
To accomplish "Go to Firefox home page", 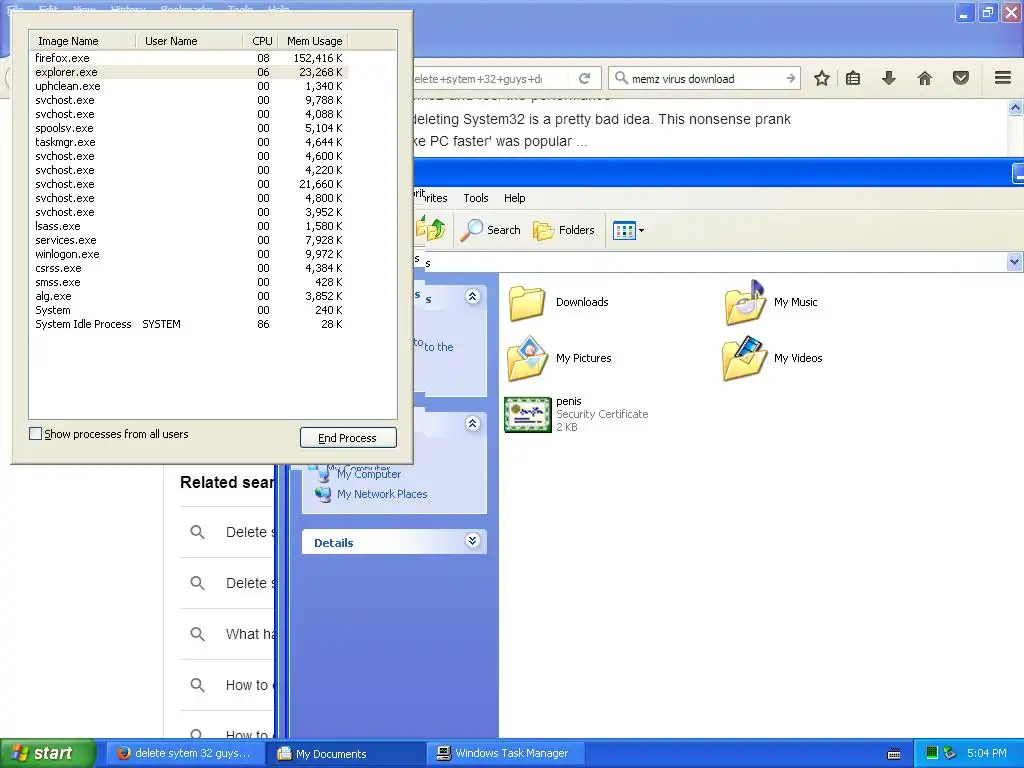I will [x=925, y=78].
